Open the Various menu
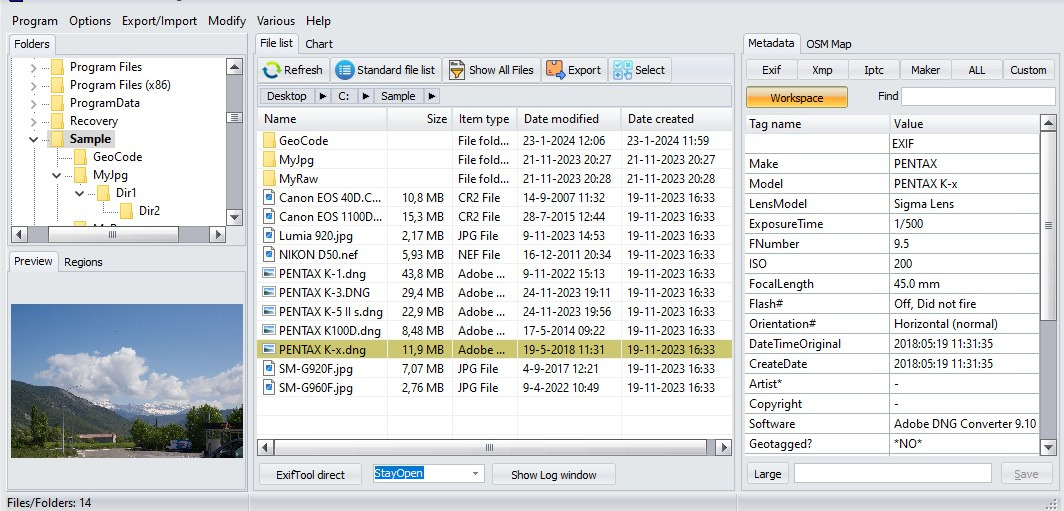Viewport: 1064px width, 511px height. [276, 21]
